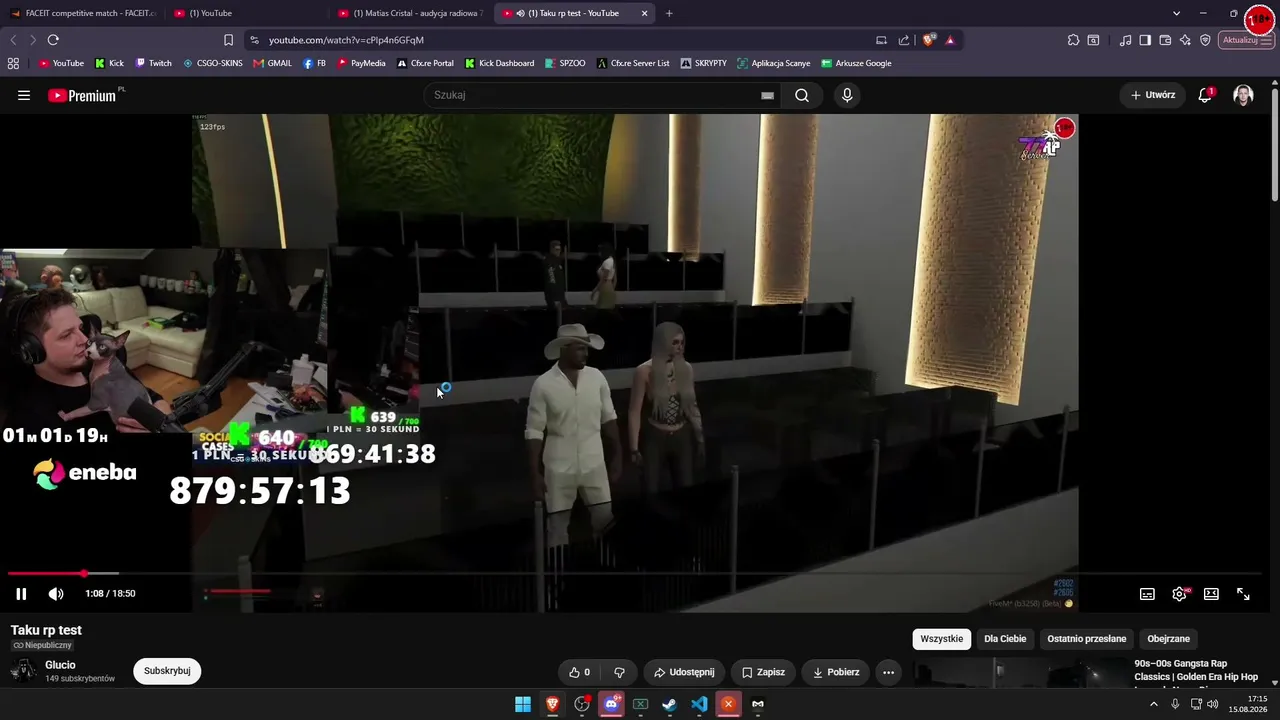Open the Brave Wallet icon
The image size is (1280, 720).
1165,40
